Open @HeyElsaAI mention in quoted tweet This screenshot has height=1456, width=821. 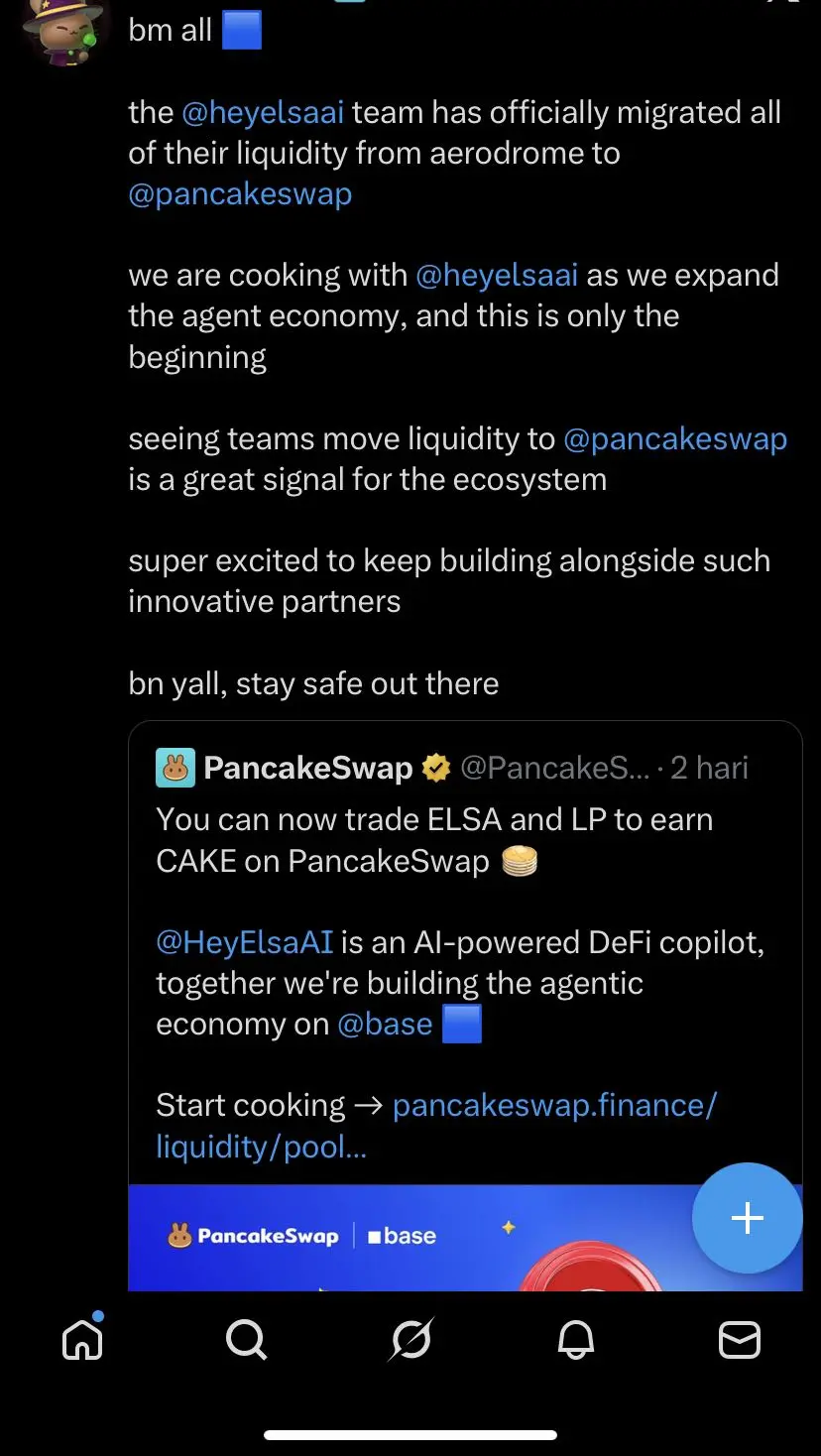[245, 942]
